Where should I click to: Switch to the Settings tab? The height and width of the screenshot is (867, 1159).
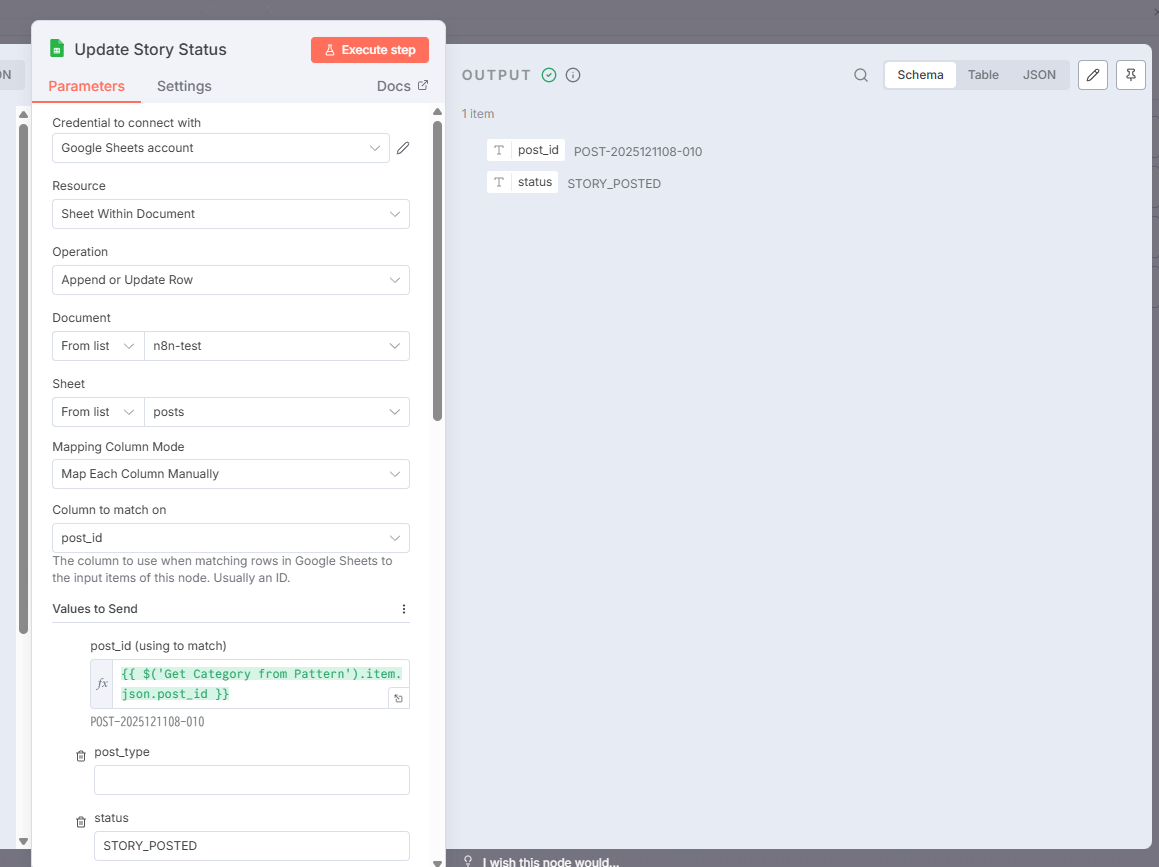tap(184, 86)
